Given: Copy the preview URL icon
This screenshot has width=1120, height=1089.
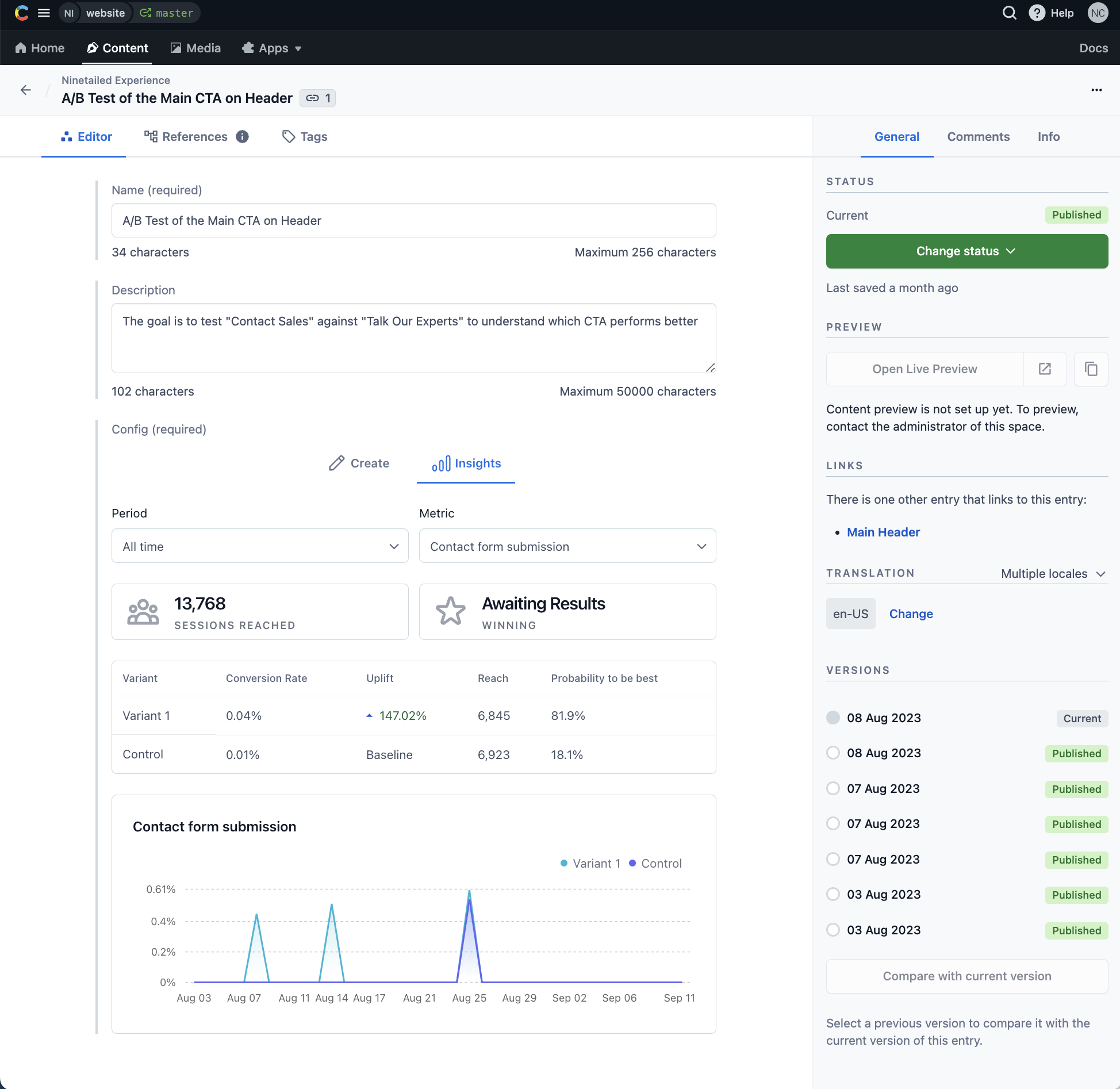Looking at the screenshot, I should 1091,369.
